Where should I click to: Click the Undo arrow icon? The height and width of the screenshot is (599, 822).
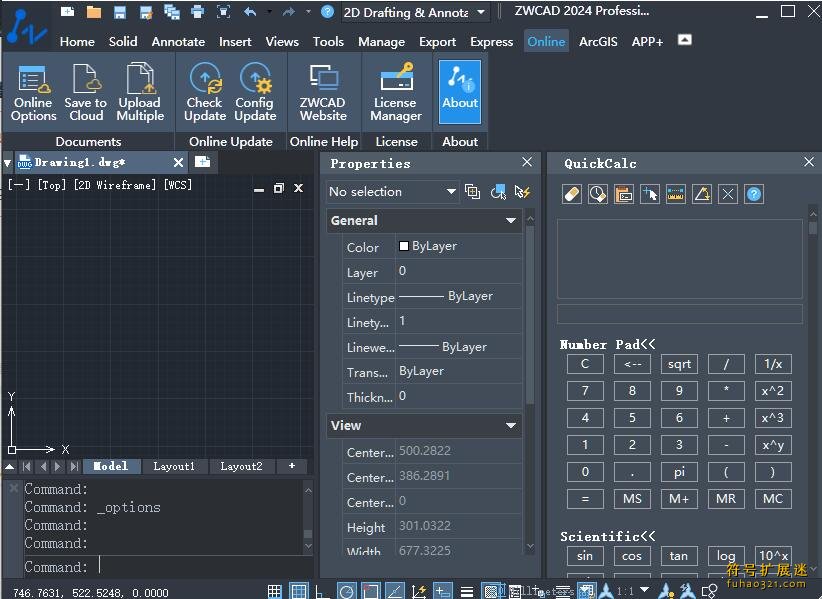(x=248, y=11)
